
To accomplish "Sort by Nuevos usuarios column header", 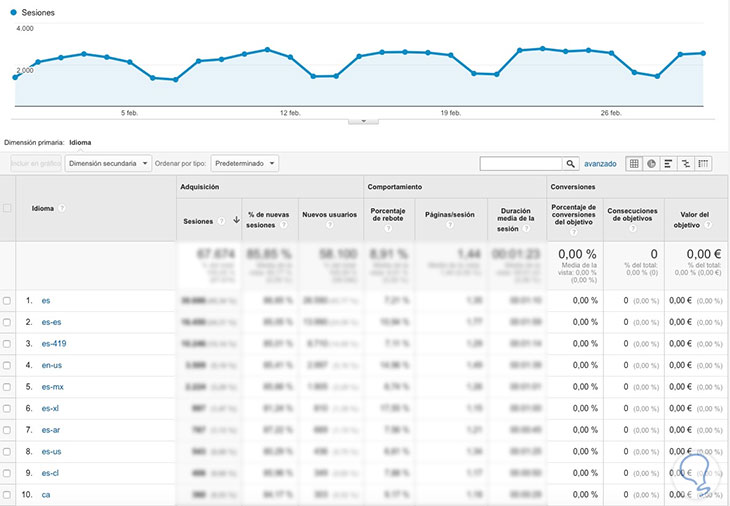I will (330, 215).
